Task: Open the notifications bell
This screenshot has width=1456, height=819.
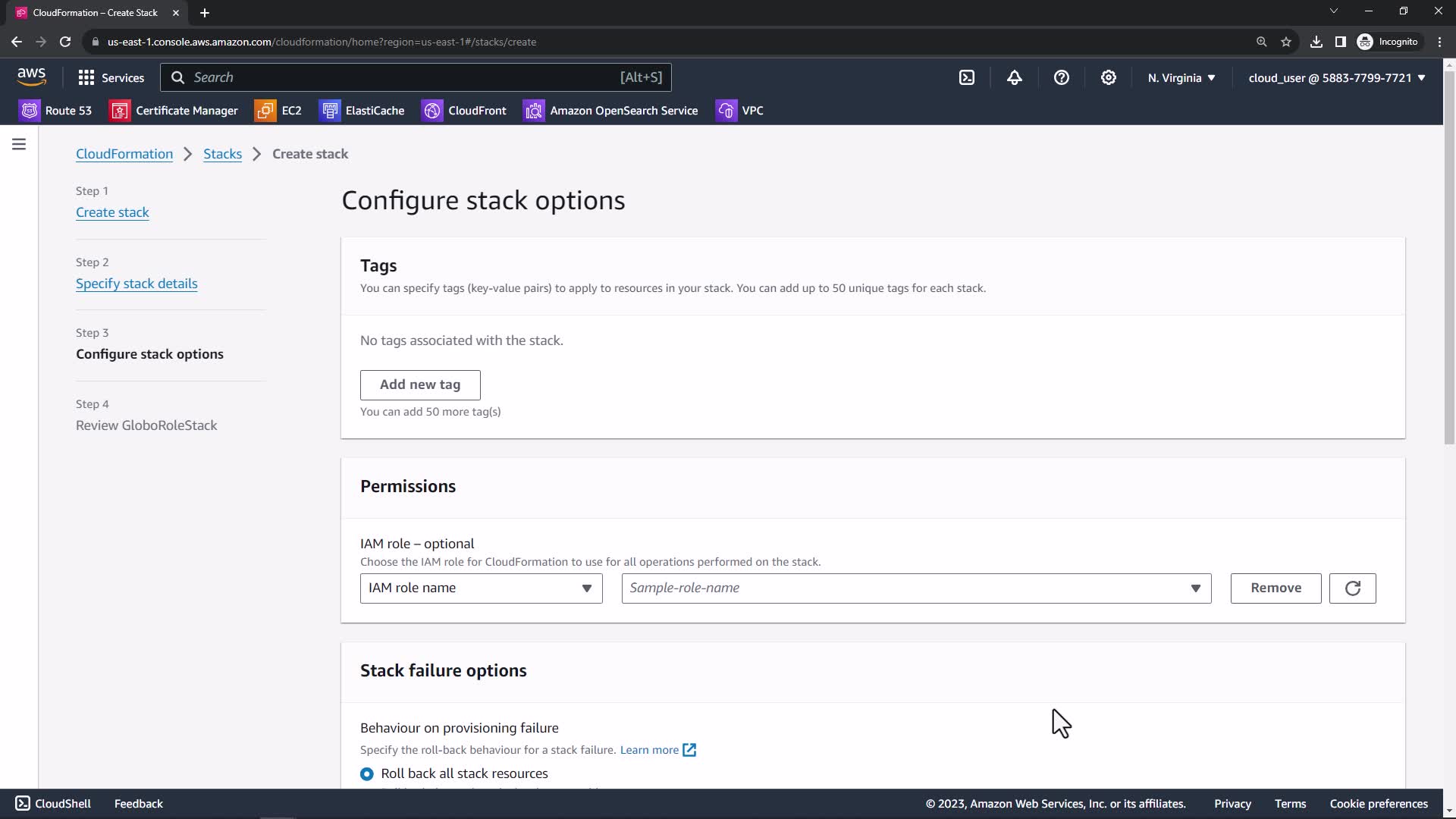Action: click(x=1014, y=77)
